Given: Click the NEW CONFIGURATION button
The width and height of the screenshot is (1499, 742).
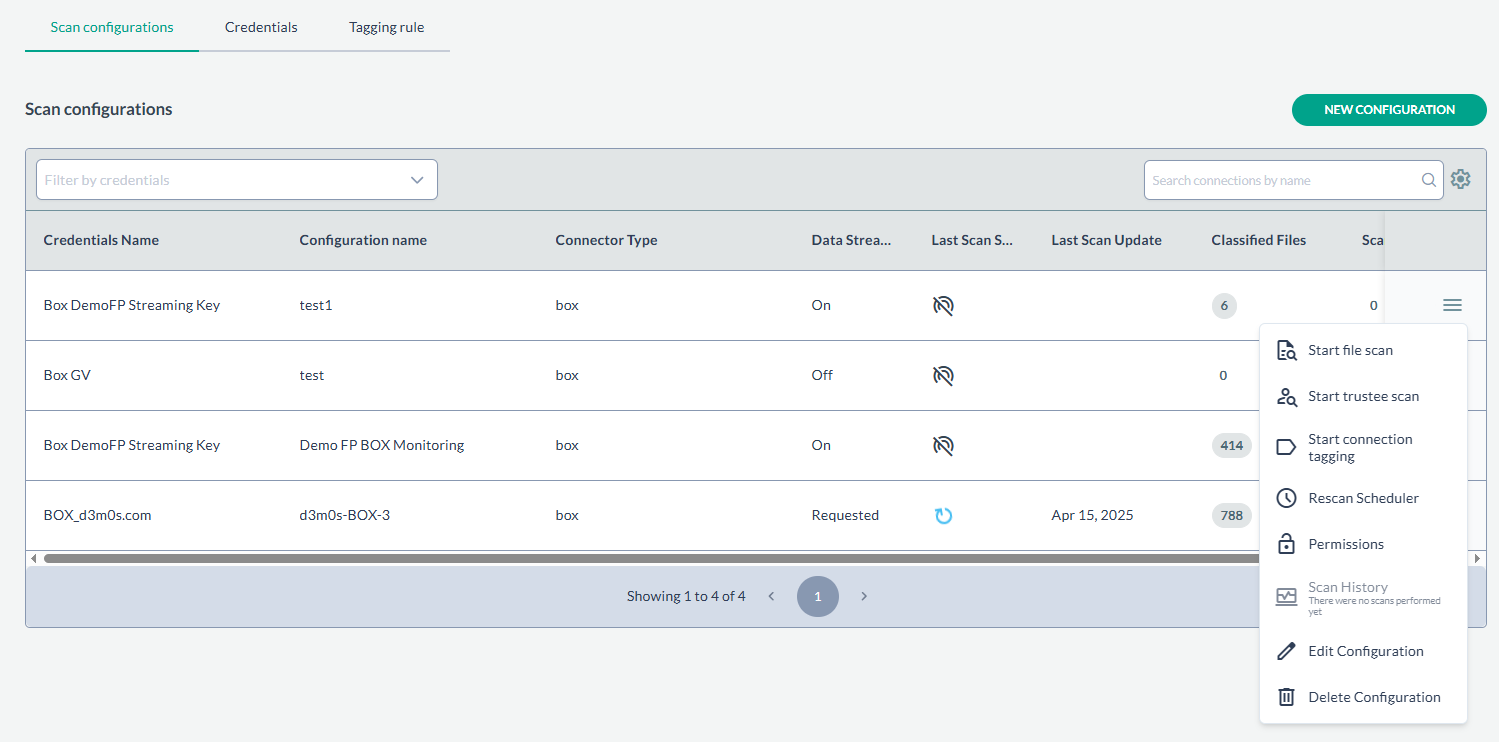Looking at the screenshot, I should click(1389, 110).
